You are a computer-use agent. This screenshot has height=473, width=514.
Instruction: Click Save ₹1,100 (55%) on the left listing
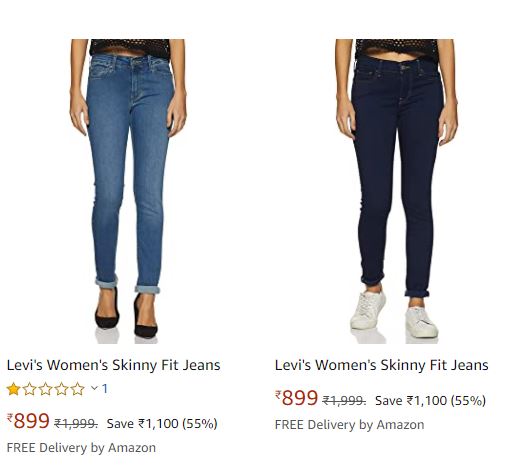pyautogui.click(x=162, y=424)
